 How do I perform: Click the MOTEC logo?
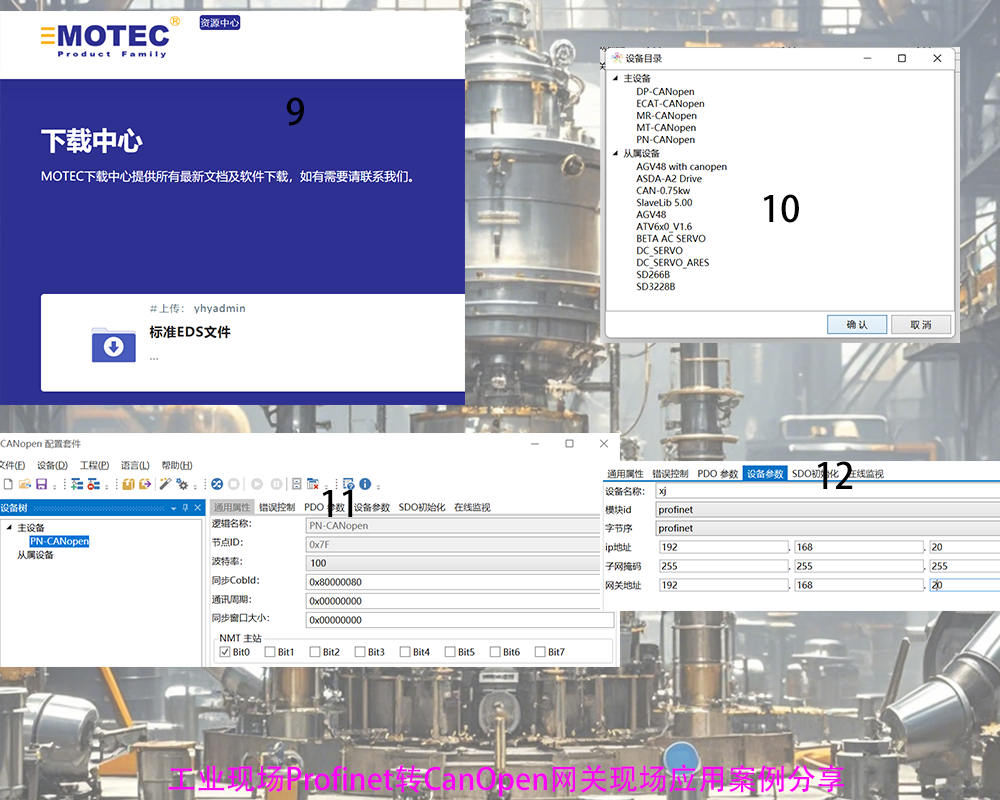point(112,38)
